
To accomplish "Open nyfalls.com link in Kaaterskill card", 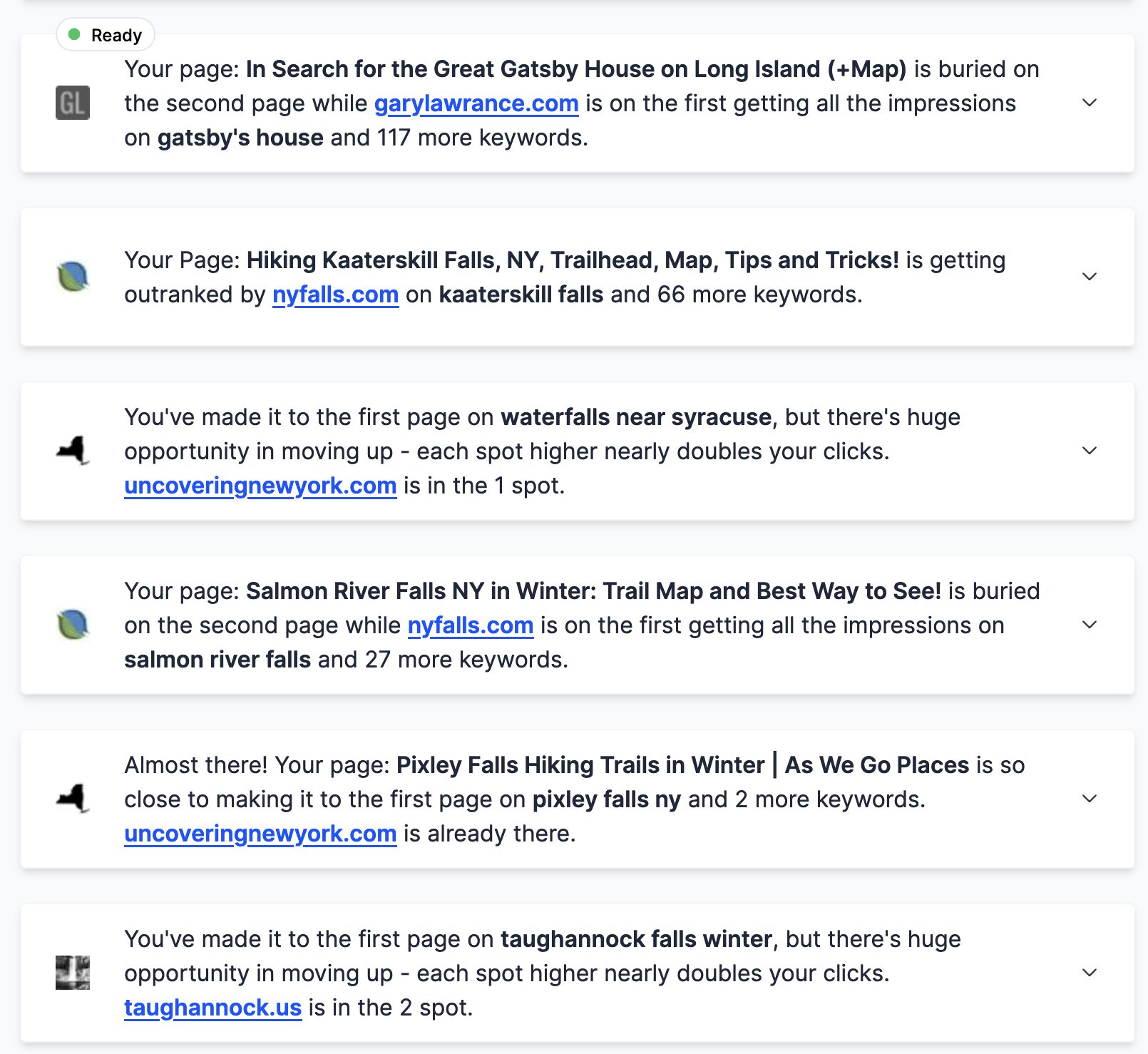I will click(x=335, y=295).
